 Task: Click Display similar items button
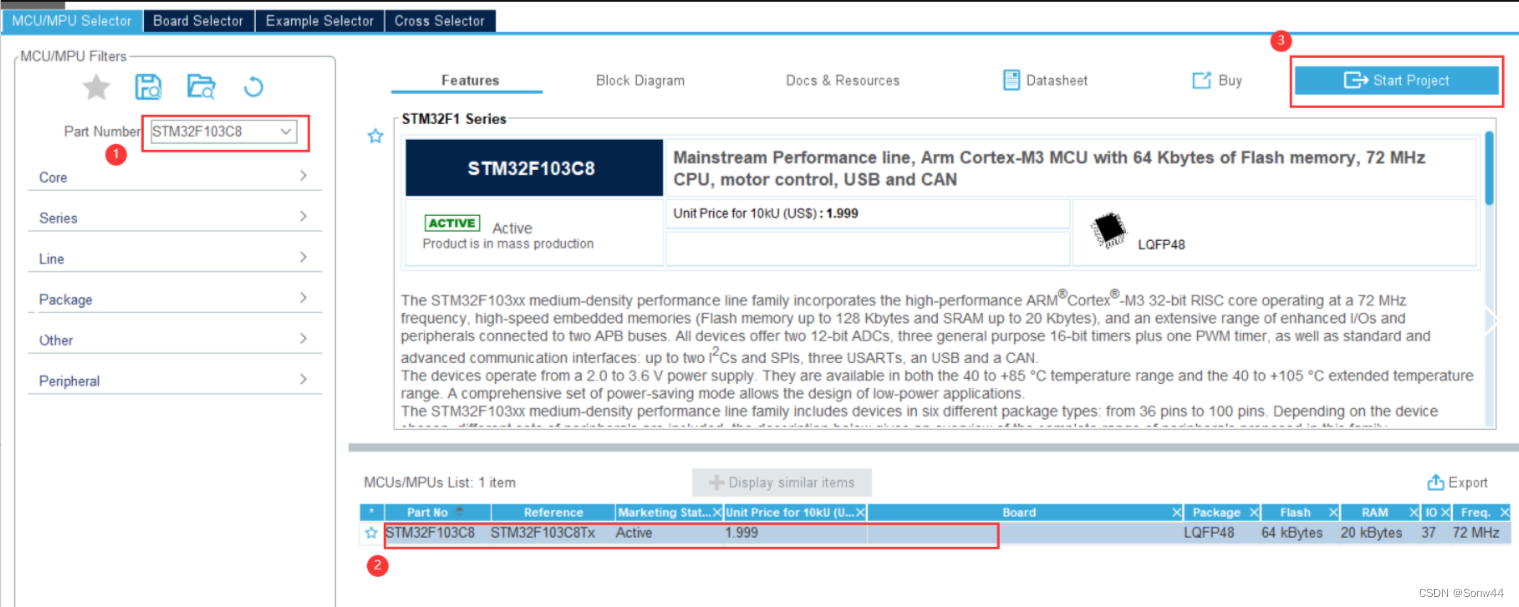[782, 482]
